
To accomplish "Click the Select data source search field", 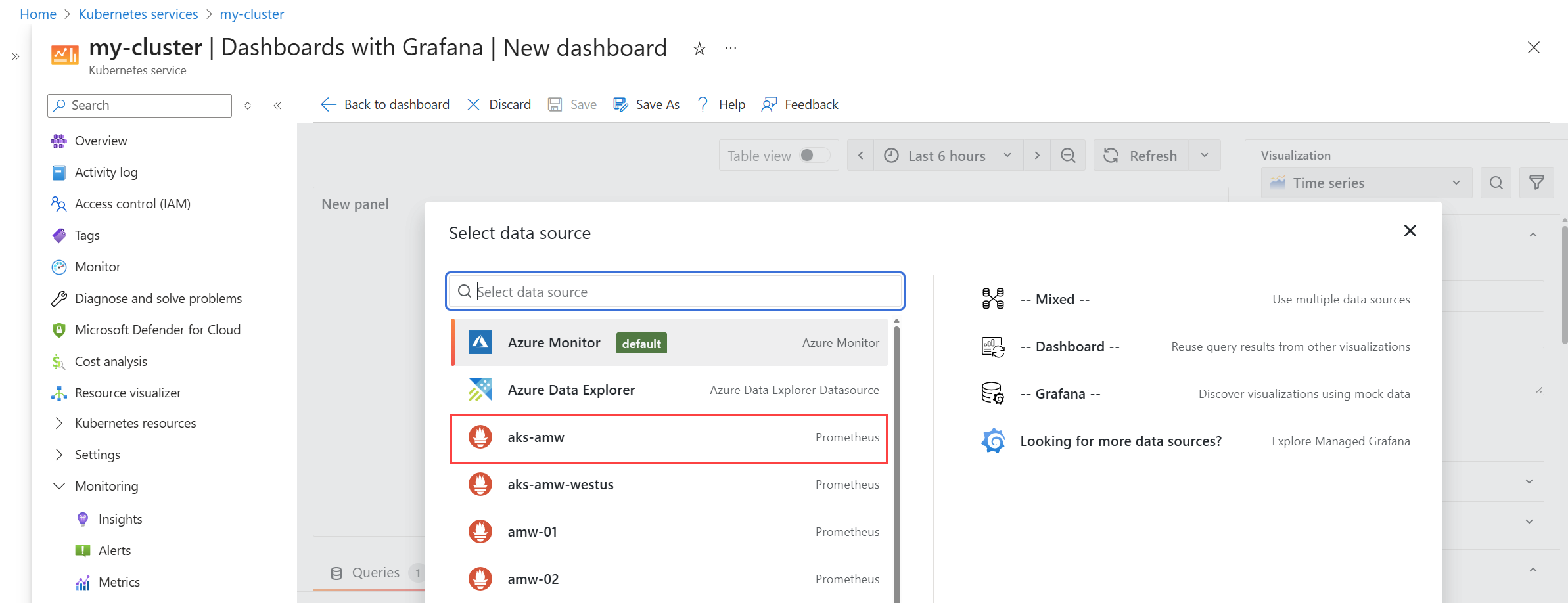I will pos(675,292).
